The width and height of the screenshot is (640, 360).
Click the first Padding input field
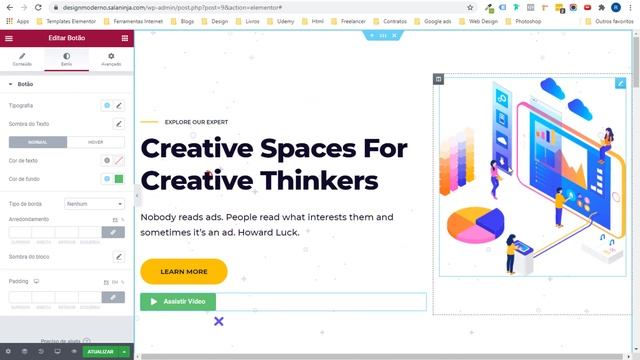[20, 297]
